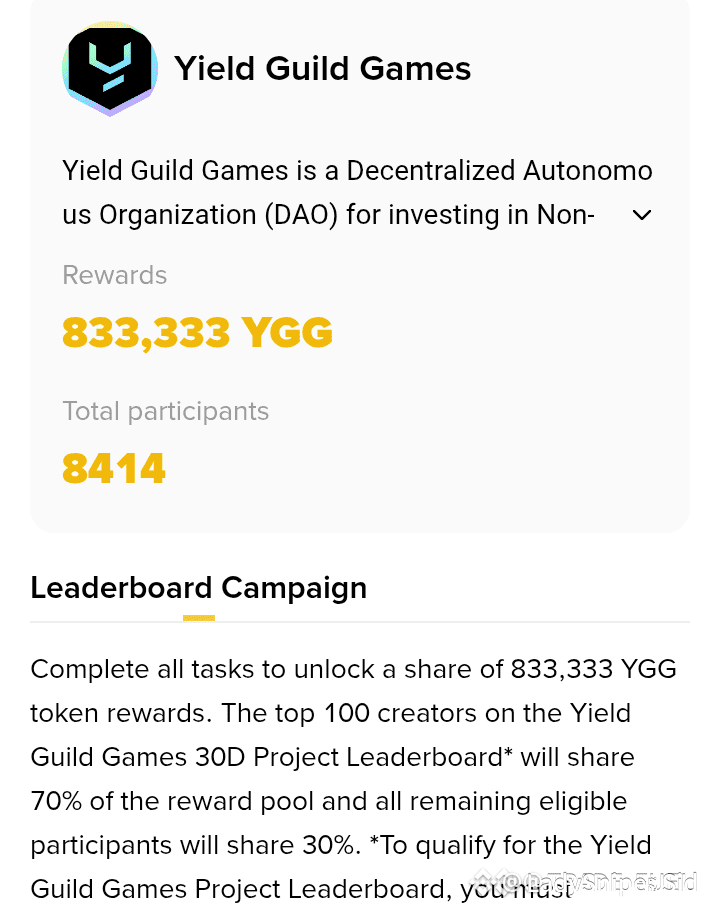Image resolution: width=706 pixels, height=908 pixels.
Task: Click the divider line beside the tab indicator
Action: [452, 621]
